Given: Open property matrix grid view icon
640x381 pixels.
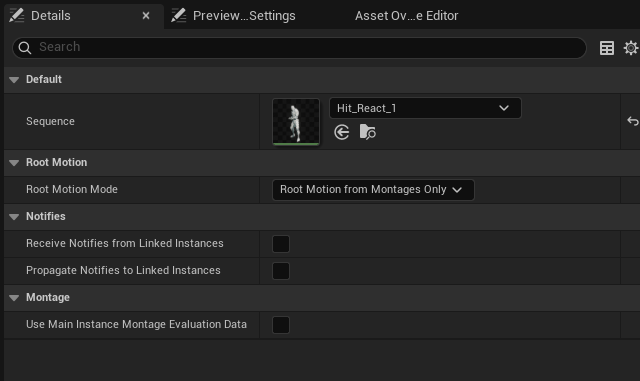Looking at the screenshot, I should [x=607, y=48].
